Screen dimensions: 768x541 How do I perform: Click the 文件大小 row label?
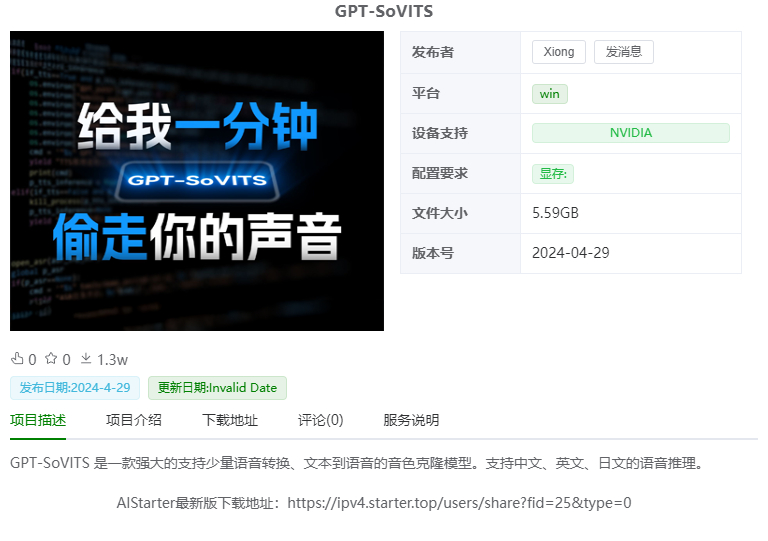tap(440, 213)
